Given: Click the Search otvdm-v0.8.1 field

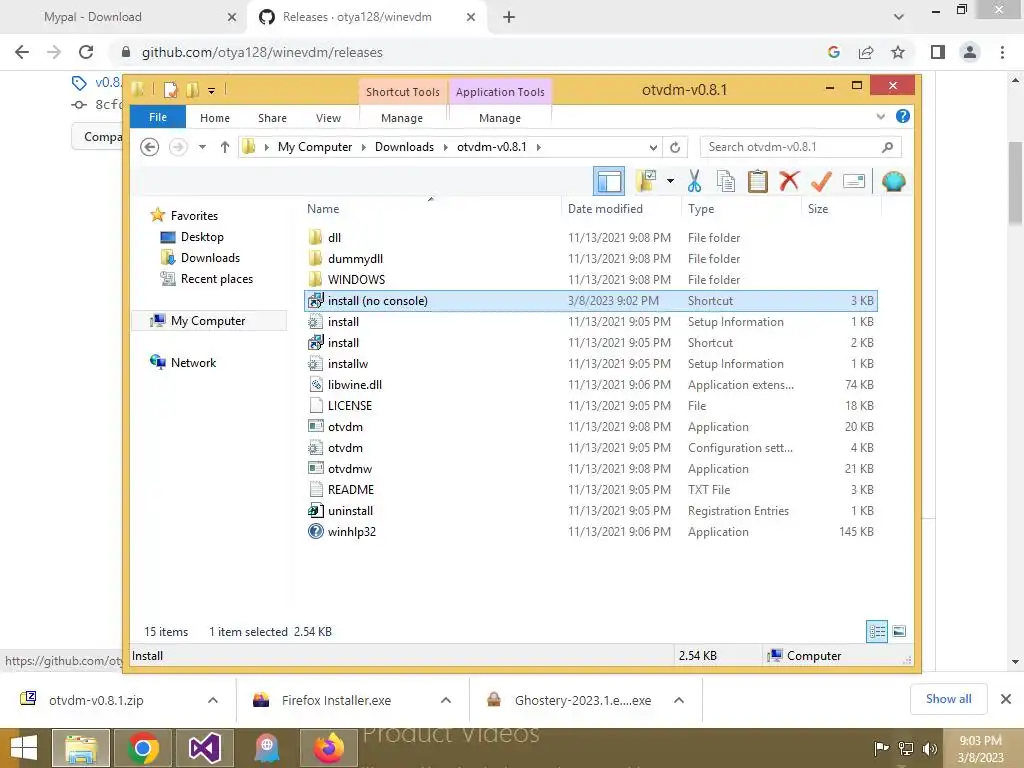Looking at the screenshot, I should point(800,147).
